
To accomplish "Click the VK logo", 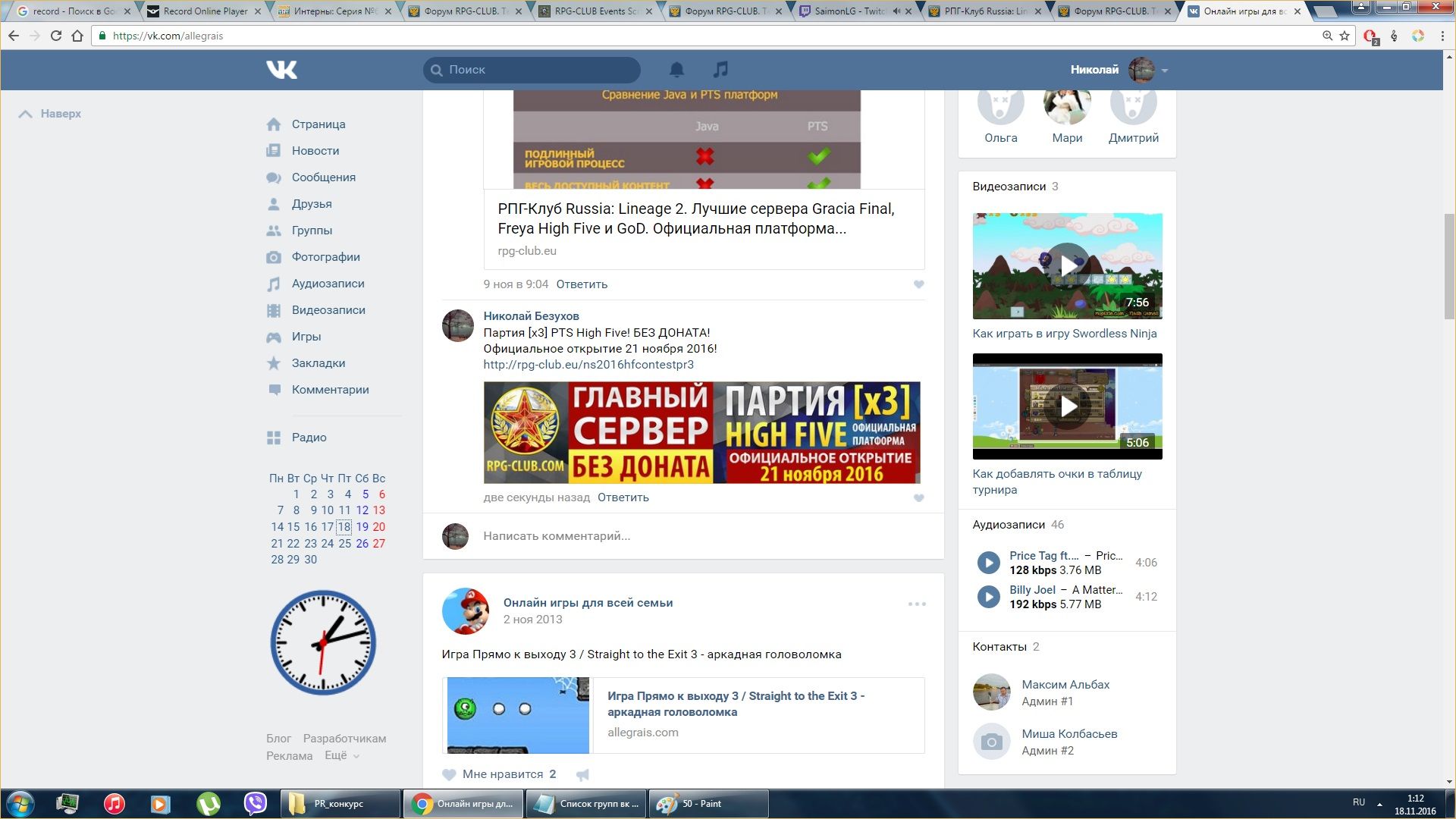I will pyautogui.click(x=281, y=70).
